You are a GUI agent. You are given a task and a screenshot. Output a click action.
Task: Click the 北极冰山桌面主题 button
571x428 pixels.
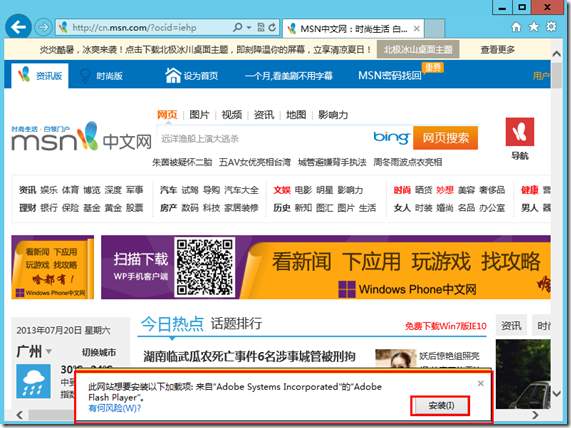click(x=418, y=49)
